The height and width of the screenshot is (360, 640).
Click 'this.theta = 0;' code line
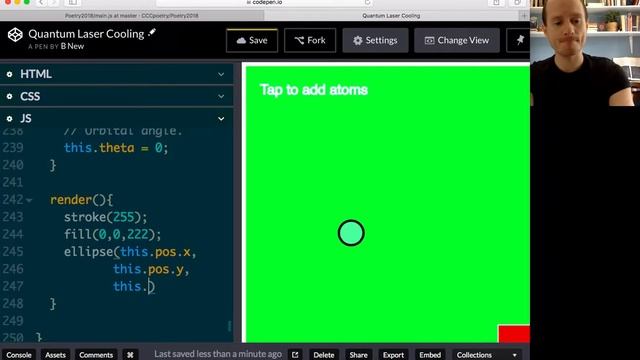116,148
